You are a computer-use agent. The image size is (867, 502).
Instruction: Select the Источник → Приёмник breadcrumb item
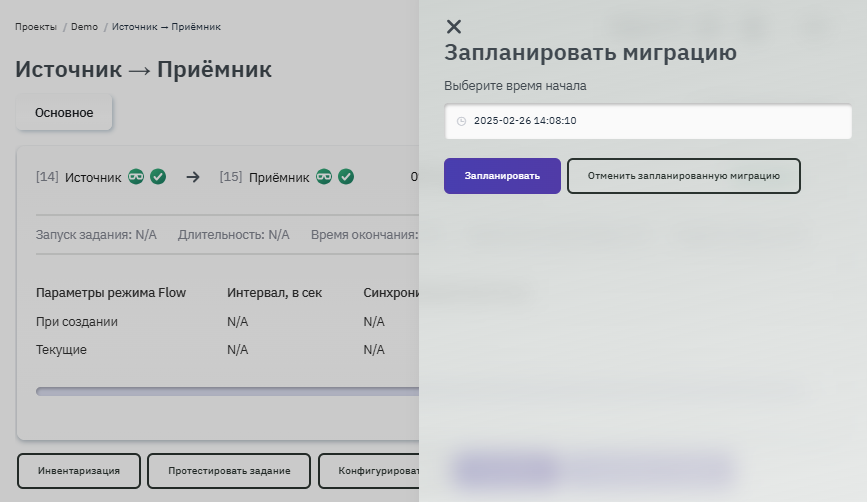pyautogui.click(x=166, y=27)
